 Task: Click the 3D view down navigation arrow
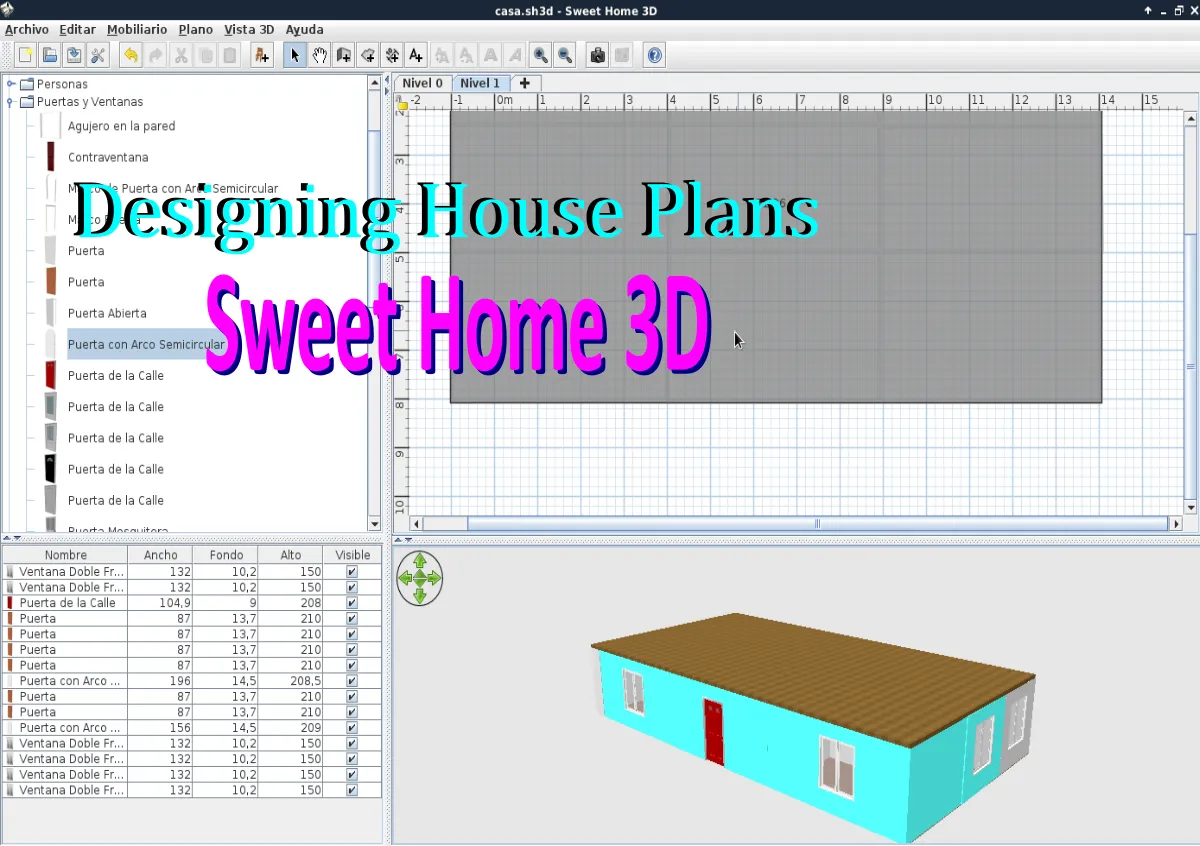pos(420,595)
